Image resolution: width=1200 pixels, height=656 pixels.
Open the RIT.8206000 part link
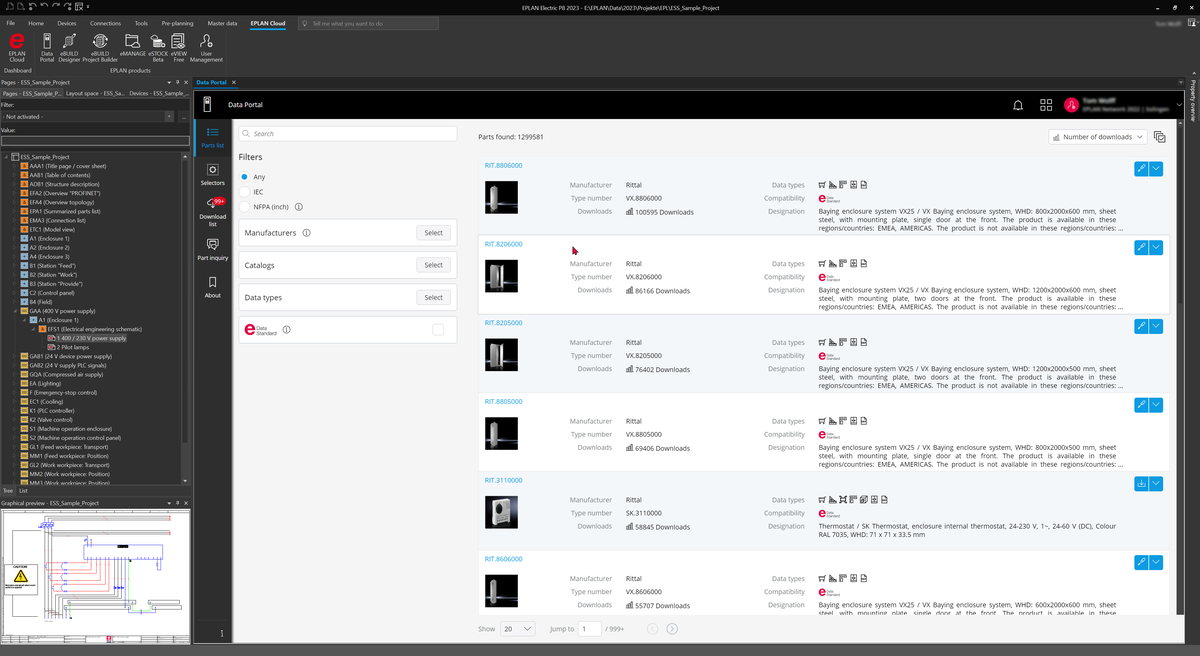(x=503, y=244)
